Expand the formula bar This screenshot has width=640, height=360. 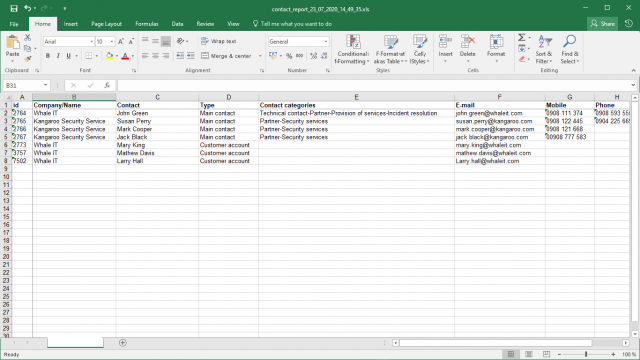pyautogui.click(x=633, y=85)
